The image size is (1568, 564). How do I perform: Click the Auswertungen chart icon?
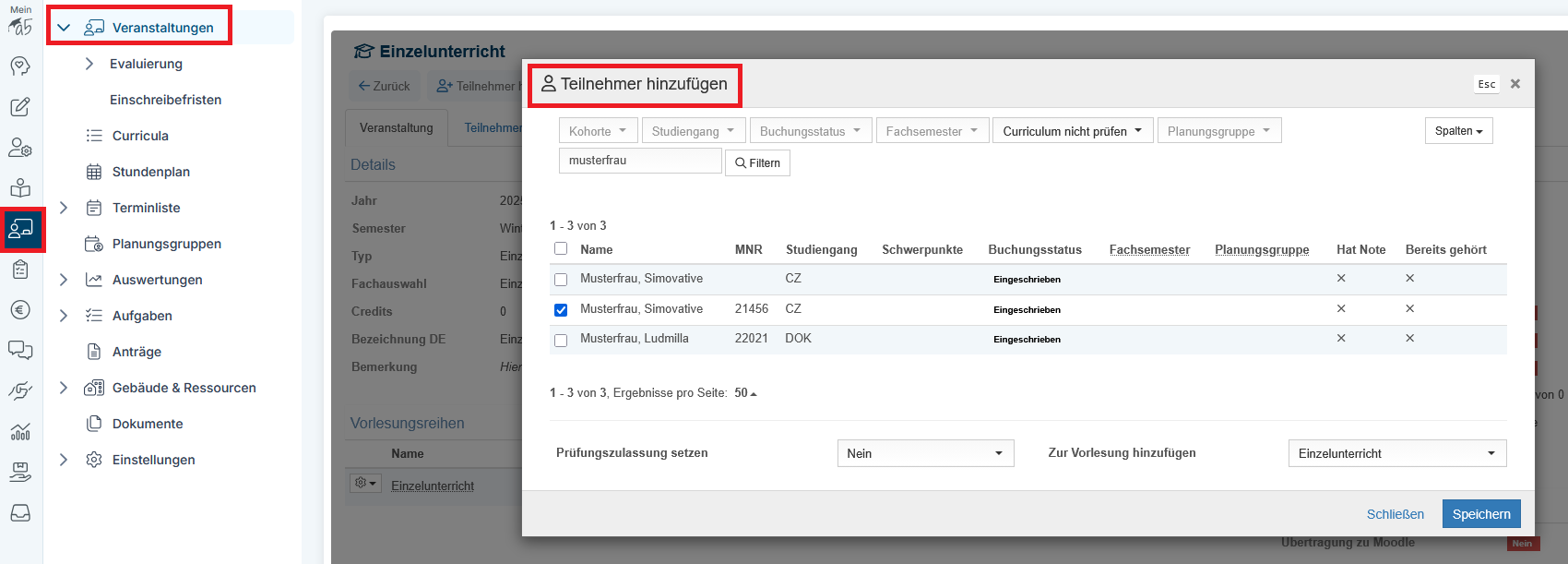coord(94,280)
